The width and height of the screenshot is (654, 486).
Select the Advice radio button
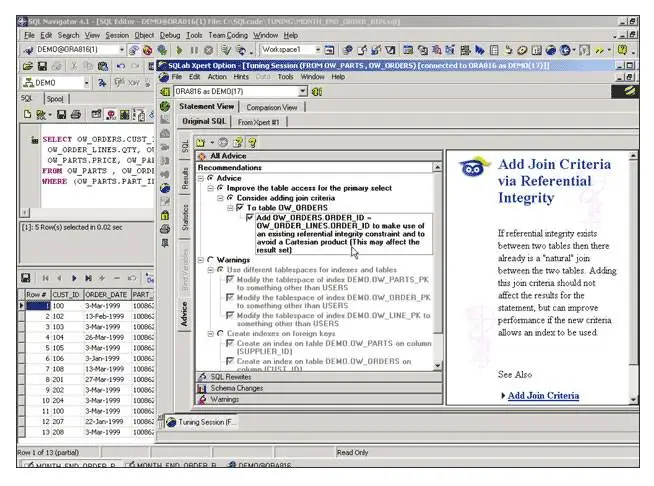[x=210, y=178]
